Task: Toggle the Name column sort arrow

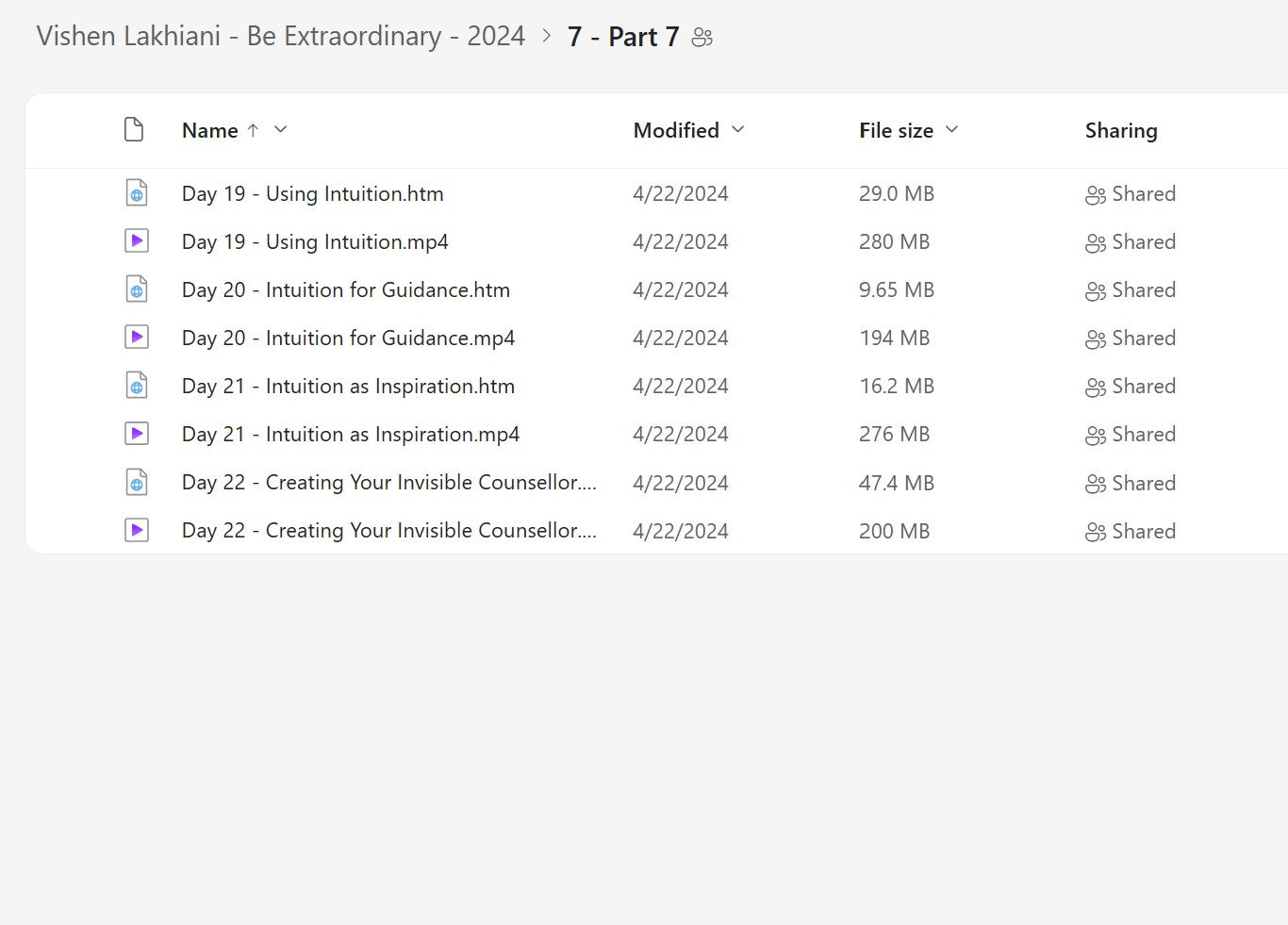Action: (x=253, y=130)
